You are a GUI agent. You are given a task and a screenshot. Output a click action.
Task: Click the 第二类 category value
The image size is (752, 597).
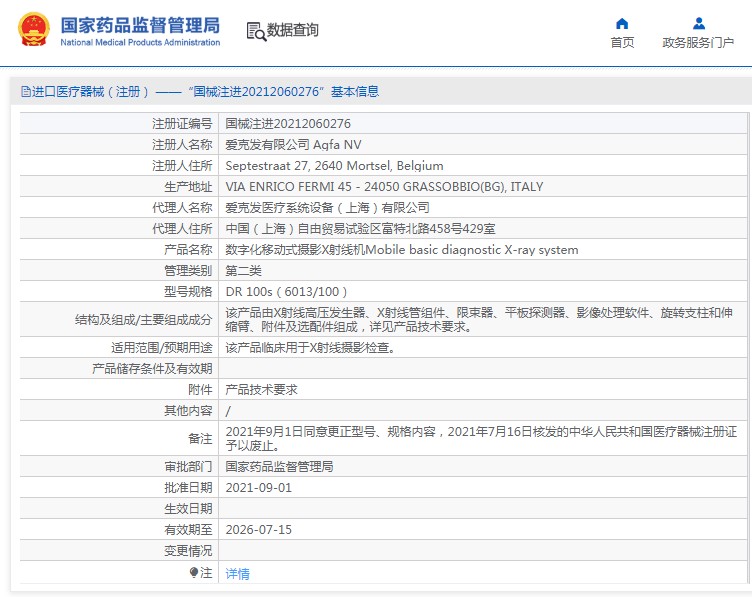click(244, 271)
